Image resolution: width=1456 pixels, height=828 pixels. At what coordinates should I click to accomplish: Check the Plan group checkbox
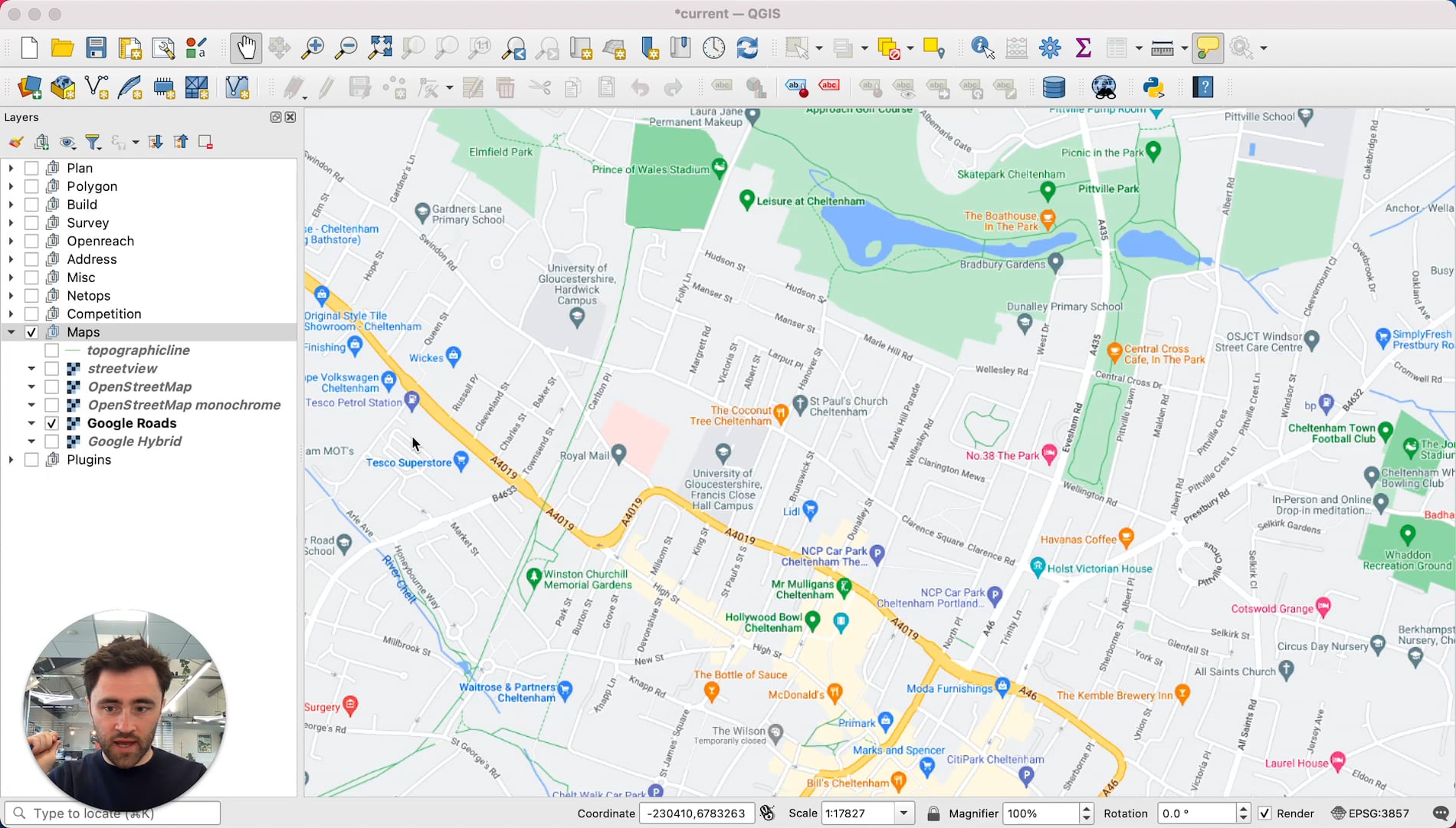click(x=31, y=168)
